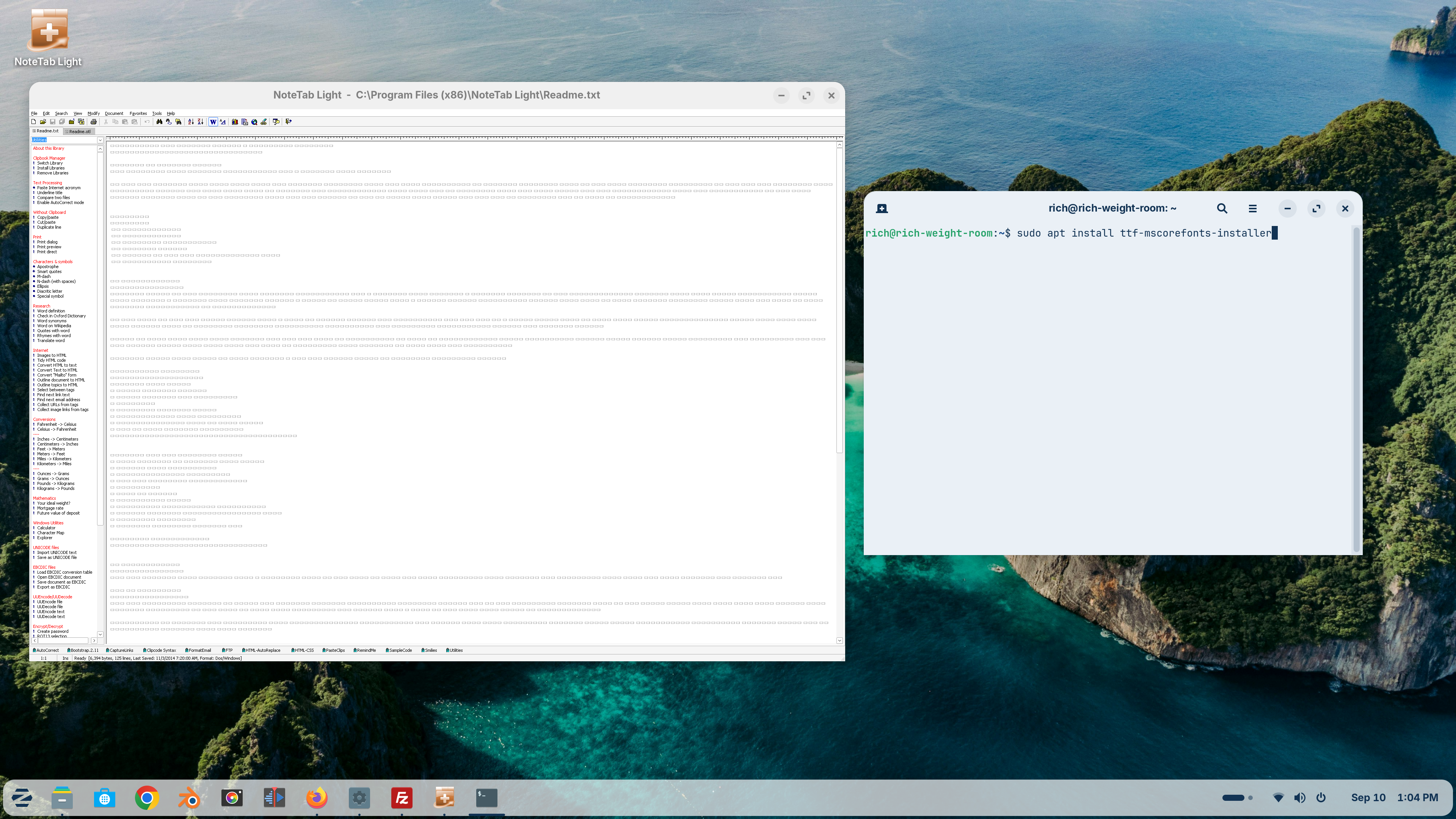Click the Sort Descending Z-A icon

click(x=200, y=121)
